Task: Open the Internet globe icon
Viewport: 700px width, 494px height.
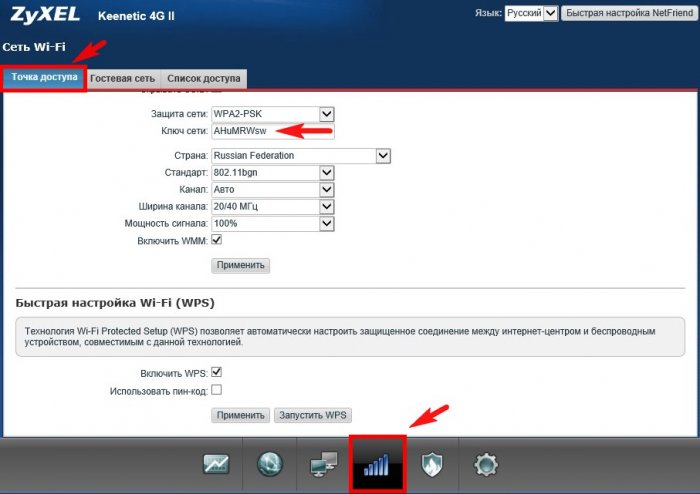Action: pos(270,464)
